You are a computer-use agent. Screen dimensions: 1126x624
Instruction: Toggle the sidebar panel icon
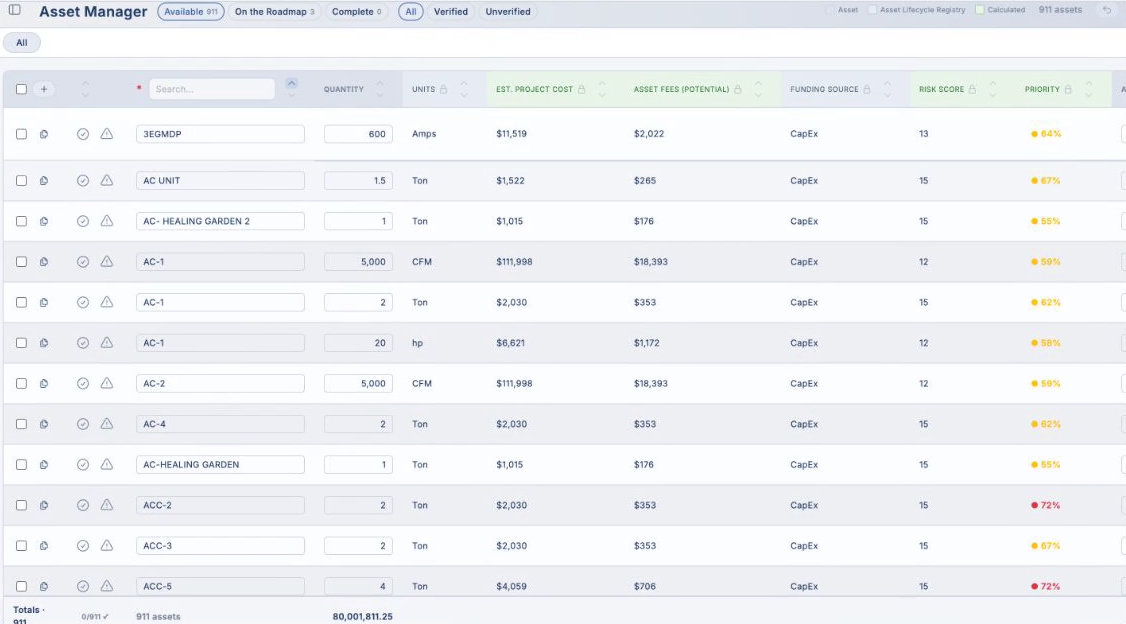(x=14, y=10)
